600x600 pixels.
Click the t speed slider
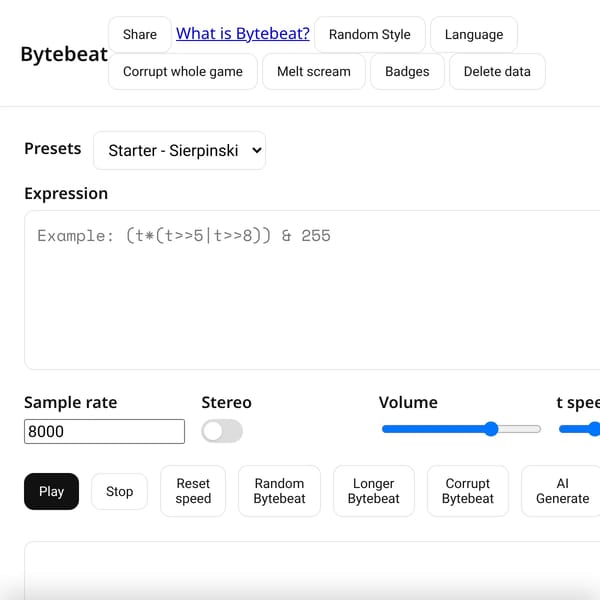click(579, 429)
